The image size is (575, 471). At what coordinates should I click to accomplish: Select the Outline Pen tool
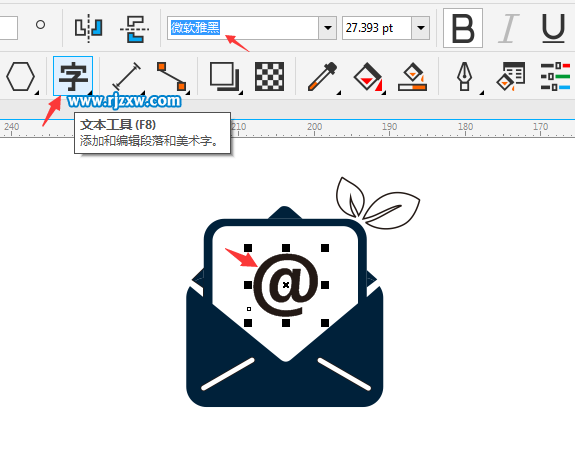[x=465, y=76]
